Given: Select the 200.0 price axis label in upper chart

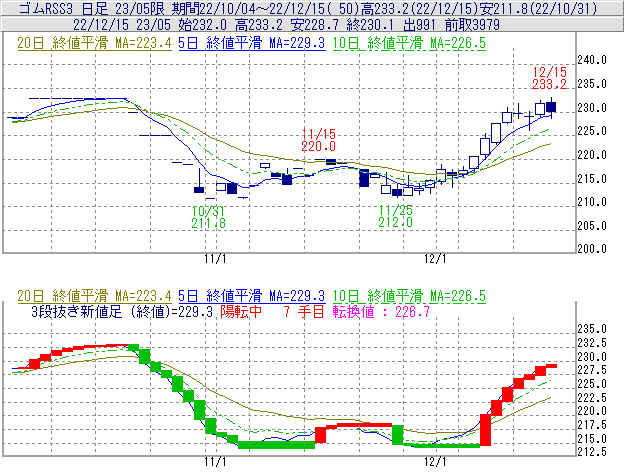Looking at the screenshot, I should [592, 249].
